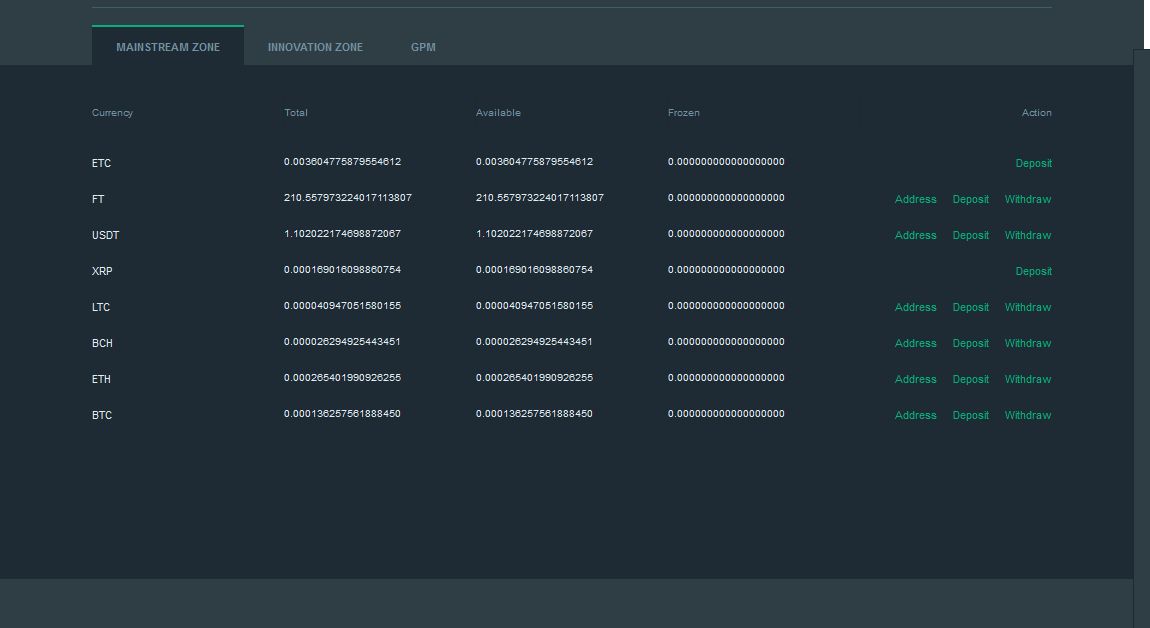Screen dimensions: 1150x628
Task: Click the FT available amount
Action: (x=540, y=197)
